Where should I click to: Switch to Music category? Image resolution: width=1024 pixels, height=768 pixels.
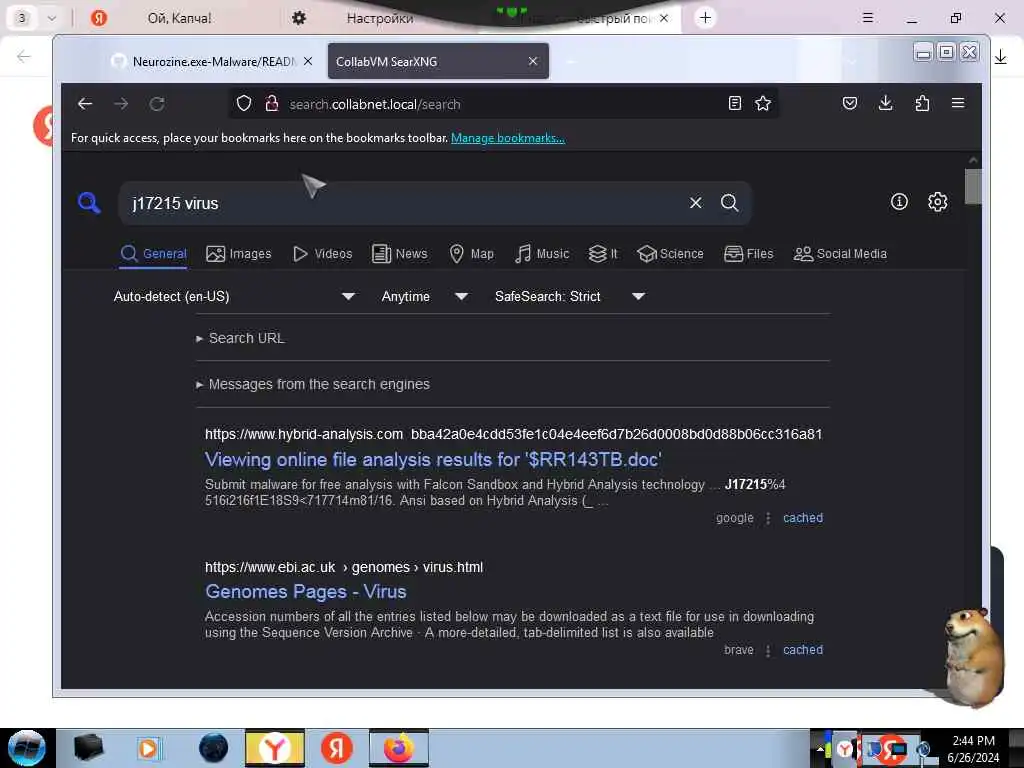(542, 253)
